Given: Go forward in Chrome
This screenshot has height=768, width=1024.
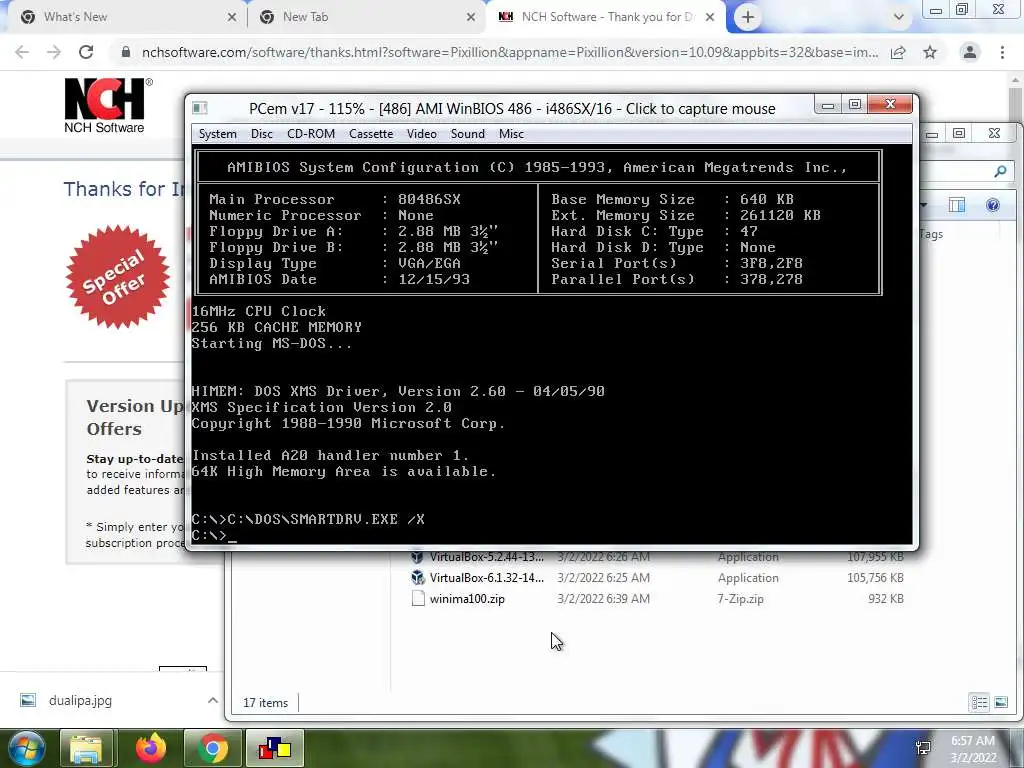Looking at the screenshot, I should coord(54,52).
